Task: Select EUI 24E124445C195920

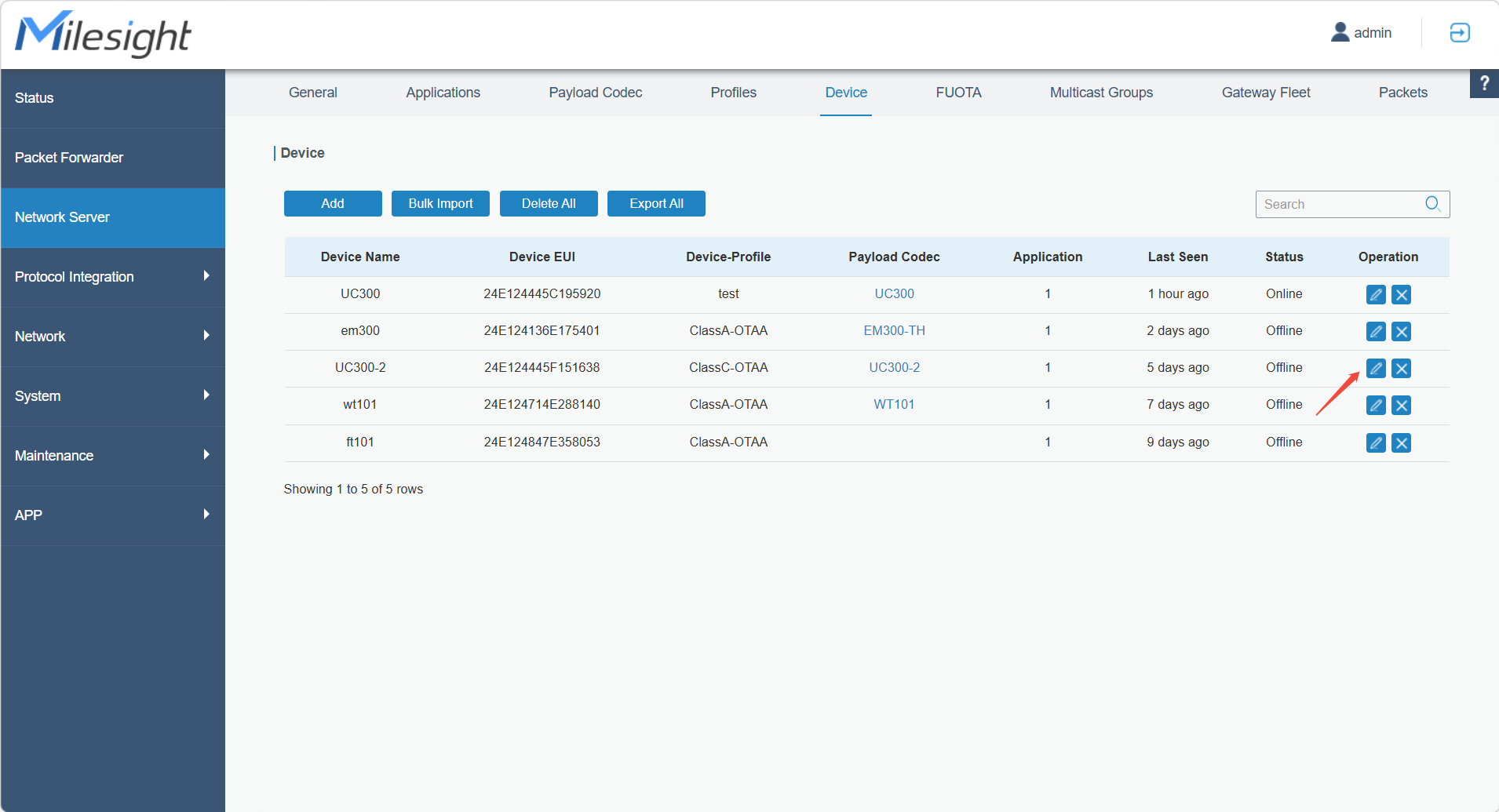Action: [542, 293]
